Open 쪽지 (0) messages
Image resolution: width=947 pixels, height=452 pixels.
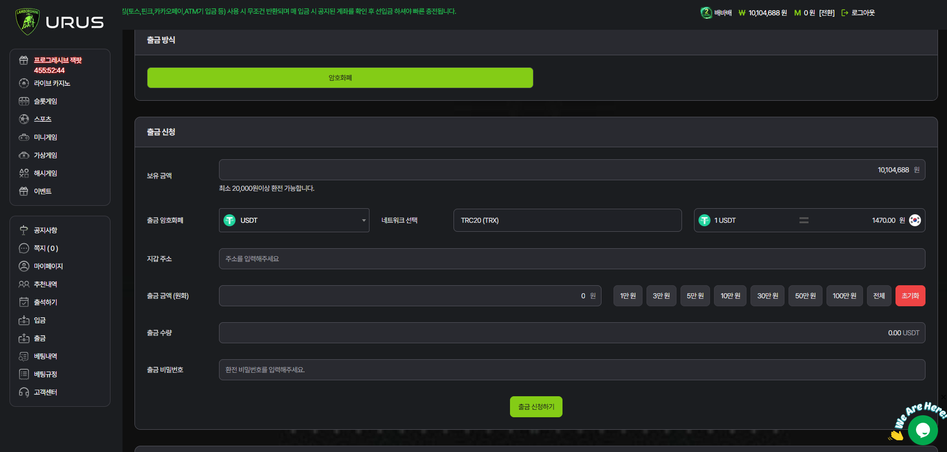tap(45, 248)
